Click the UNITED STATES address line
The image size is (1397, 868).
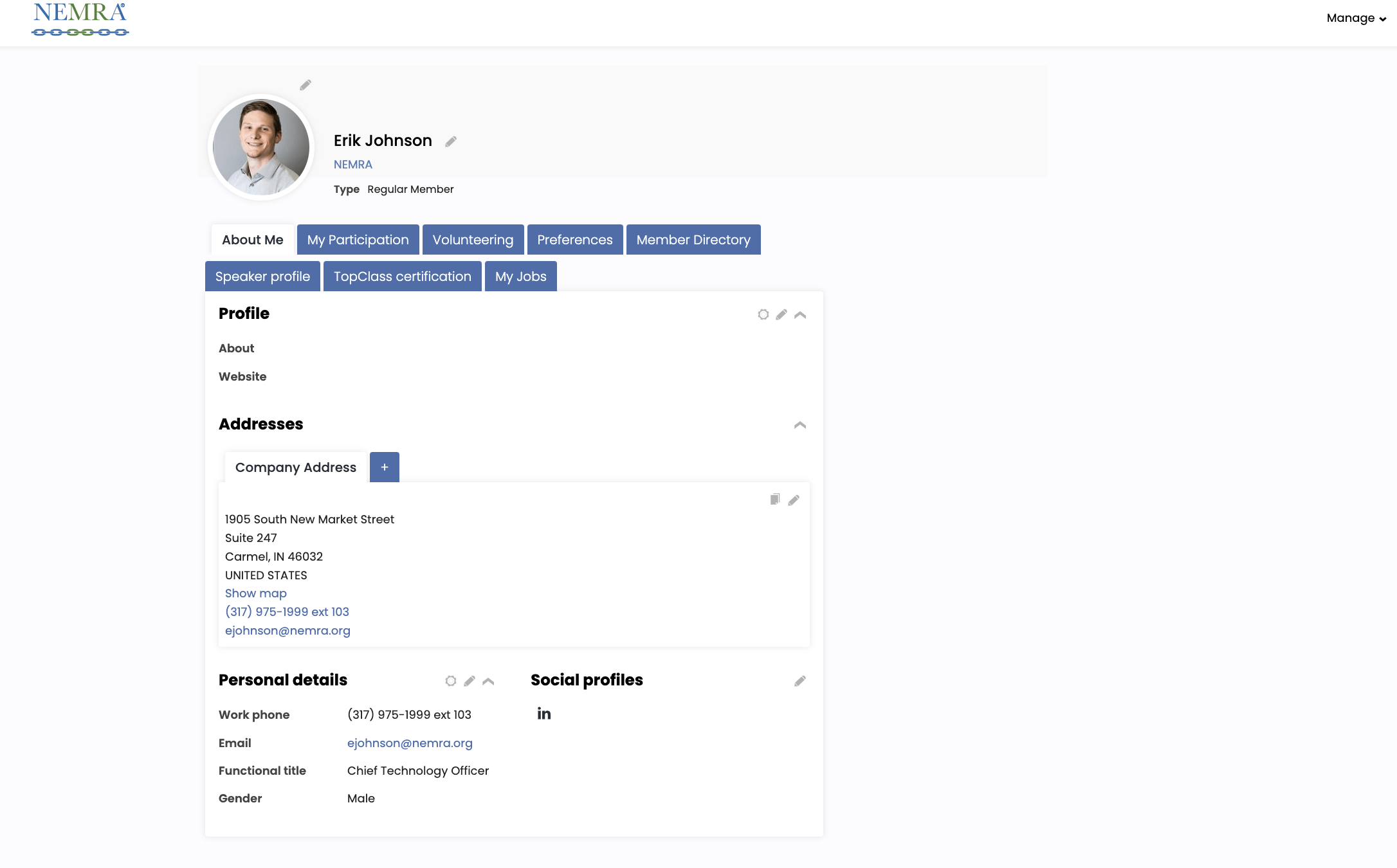click(x=266, y=575)
